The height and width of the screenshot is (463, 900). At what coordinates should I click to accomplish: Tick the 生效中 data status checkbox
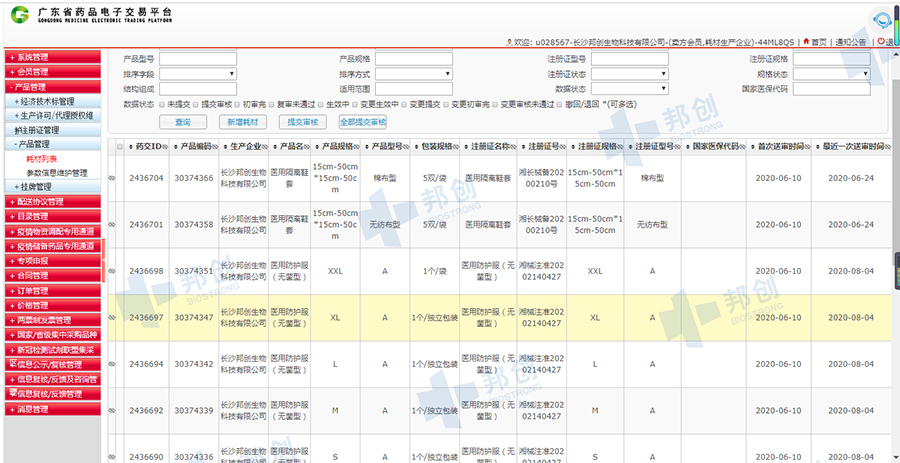(x=322, y=103)
